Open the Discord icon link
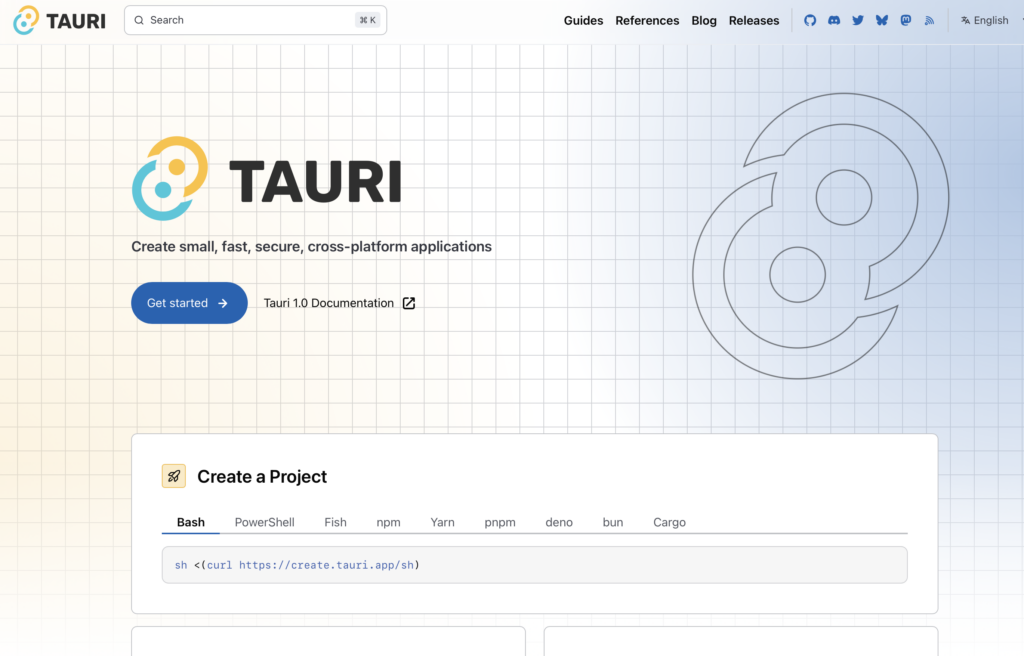 pos(834,20)
